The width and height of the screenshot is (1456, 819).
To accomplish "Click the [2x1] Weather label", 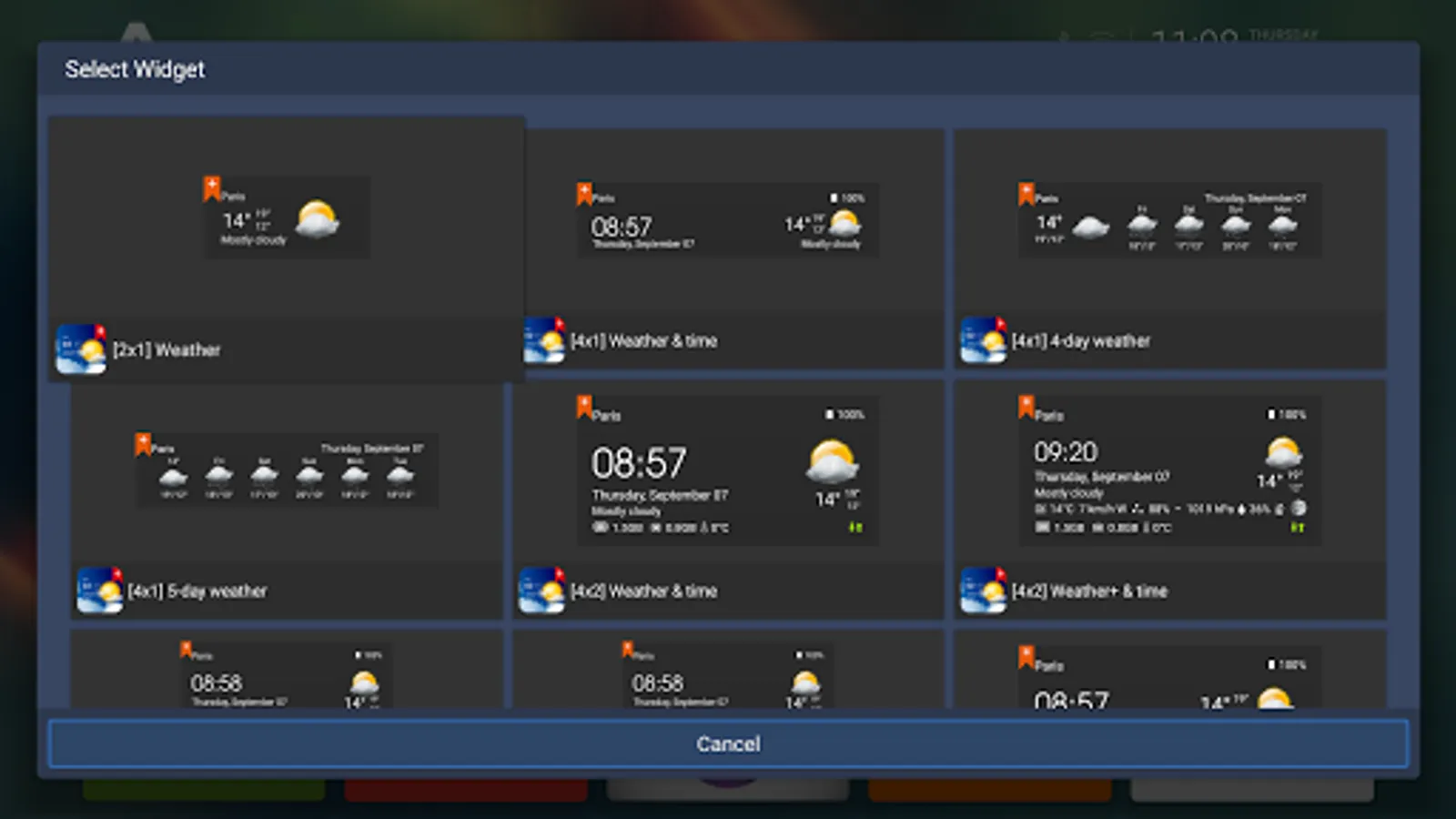I will [167, 349].
